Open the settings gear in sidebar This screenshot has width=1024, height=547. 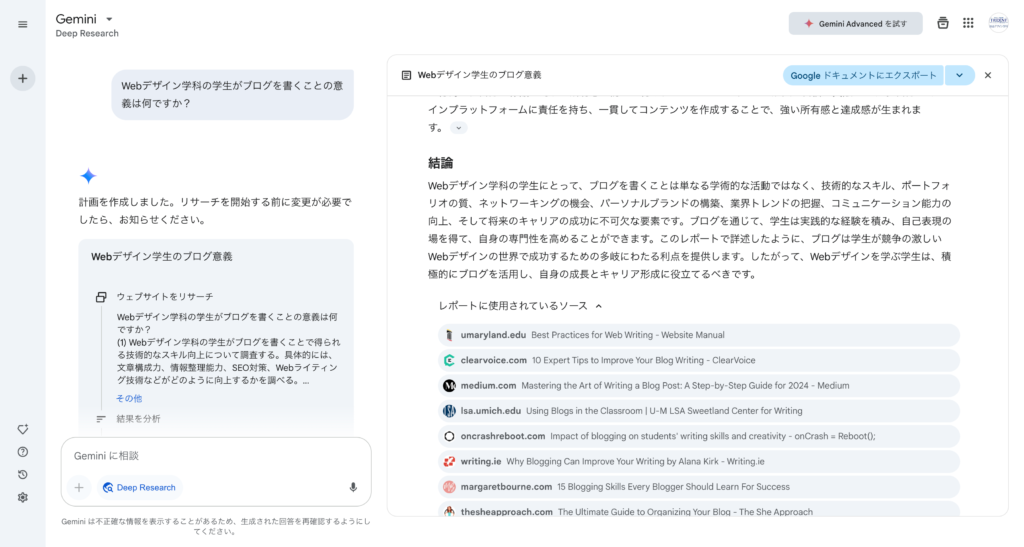(x=23, y=497)
